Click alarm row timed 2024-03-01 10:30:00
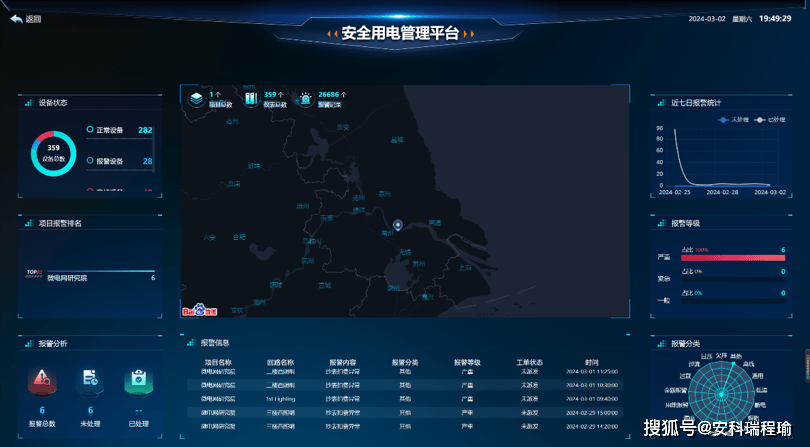The width and height of the screenshot is (810, 447). pos(405,385)
